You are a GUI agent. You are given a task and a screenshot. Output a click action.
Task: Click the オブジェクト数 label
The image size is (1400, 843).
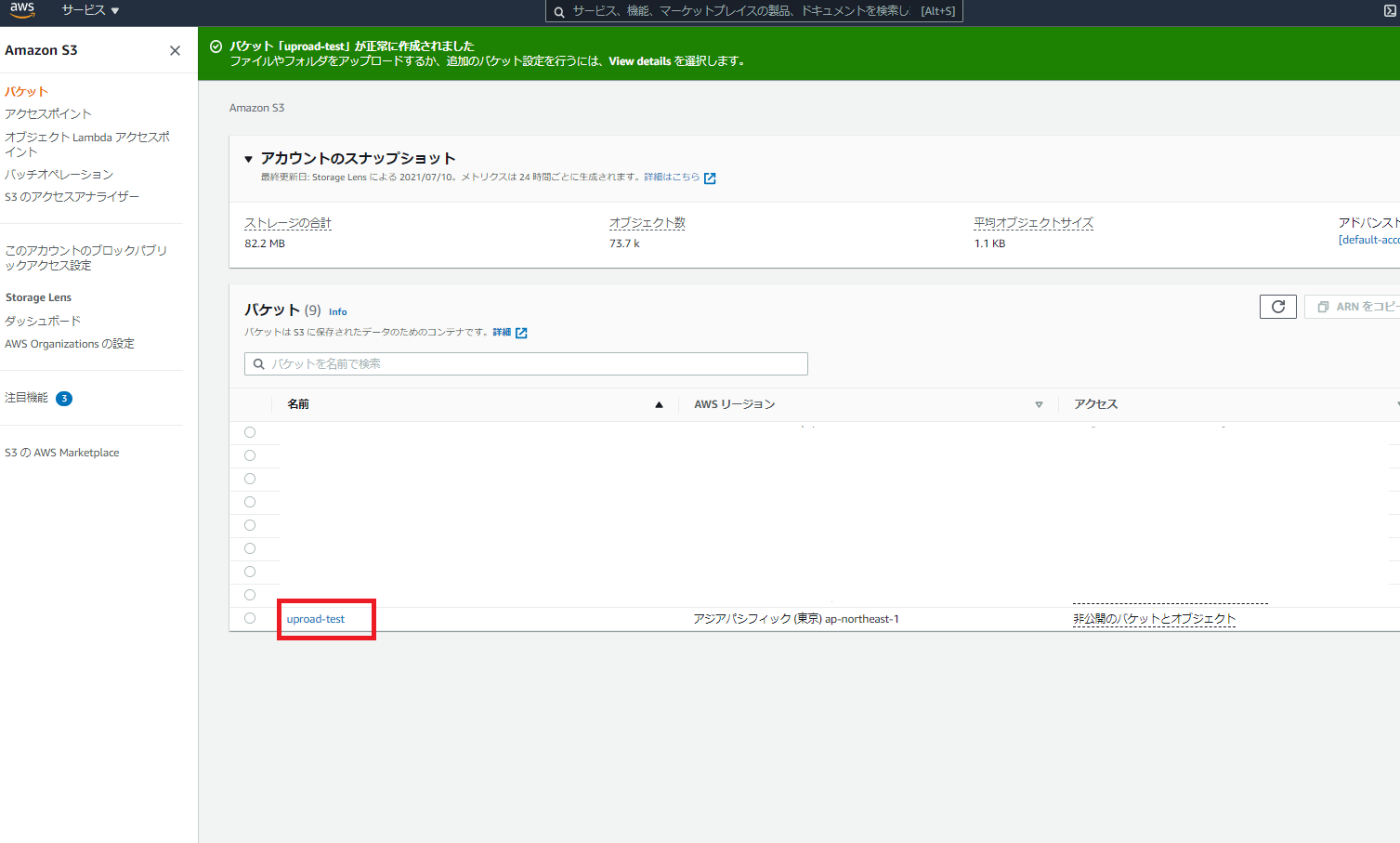[x=648, y=223]
